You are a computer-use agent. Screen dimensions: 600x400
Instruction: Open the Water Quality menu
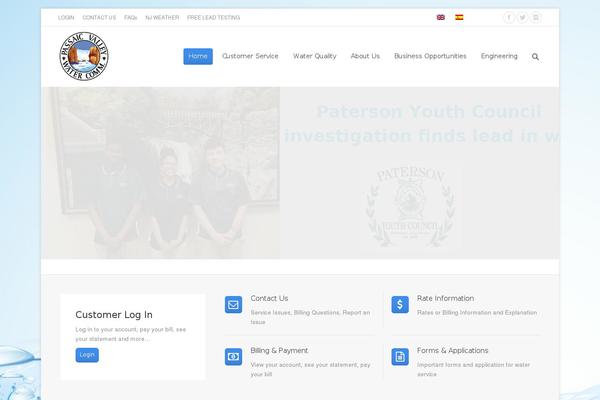(315, 56)
